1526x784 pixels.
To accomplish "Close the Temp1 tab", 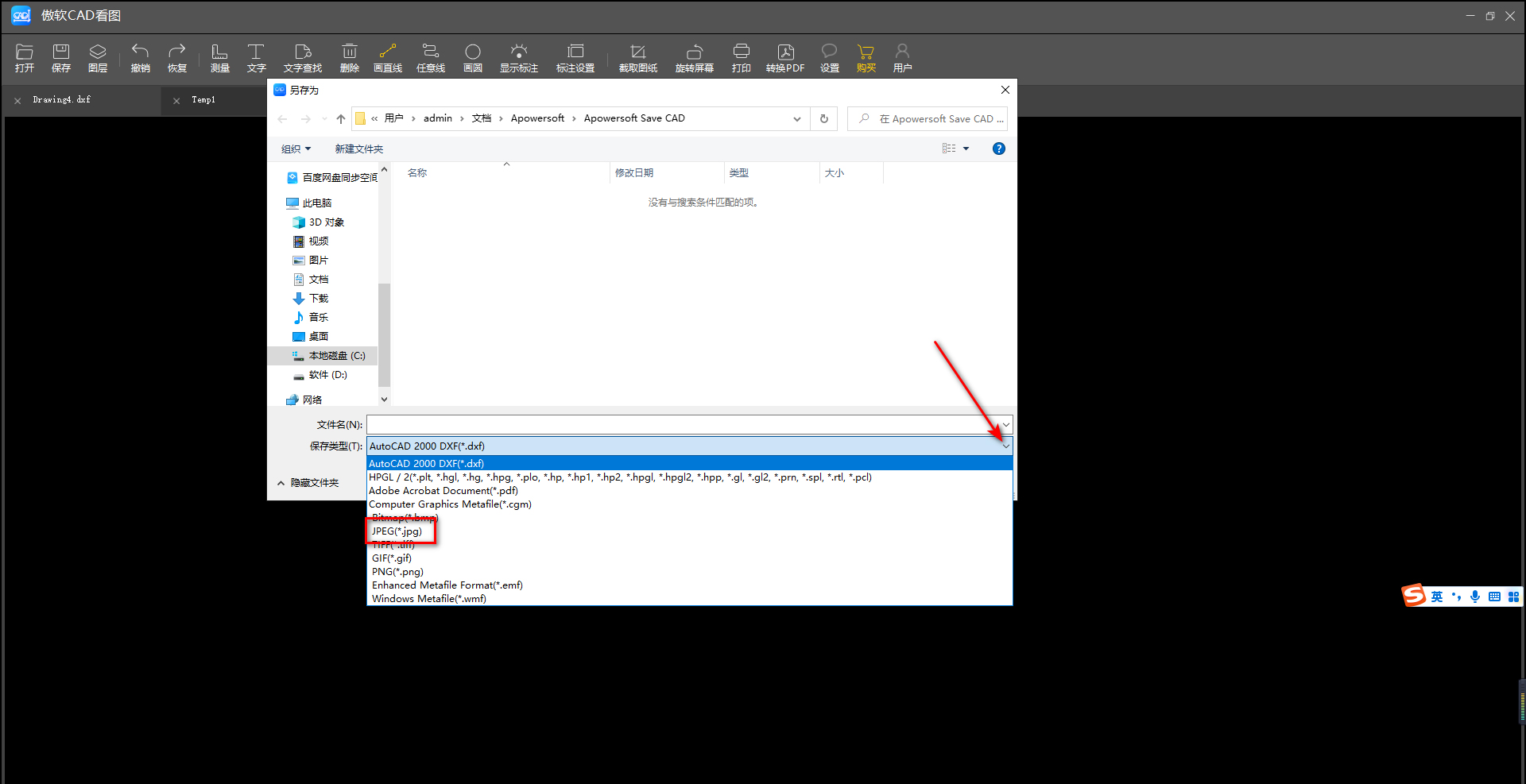I will (x=176, y=101).
